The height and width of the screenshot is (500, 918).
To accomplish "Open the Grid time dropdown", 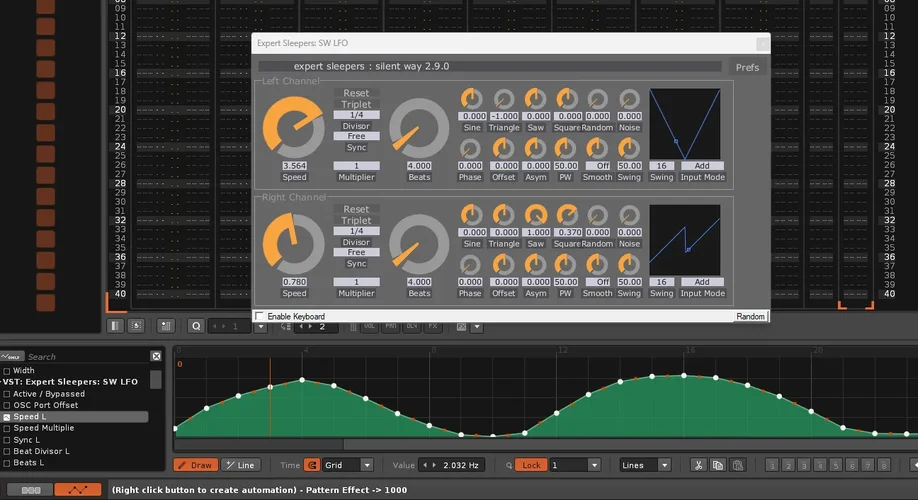I will [350, 465].
